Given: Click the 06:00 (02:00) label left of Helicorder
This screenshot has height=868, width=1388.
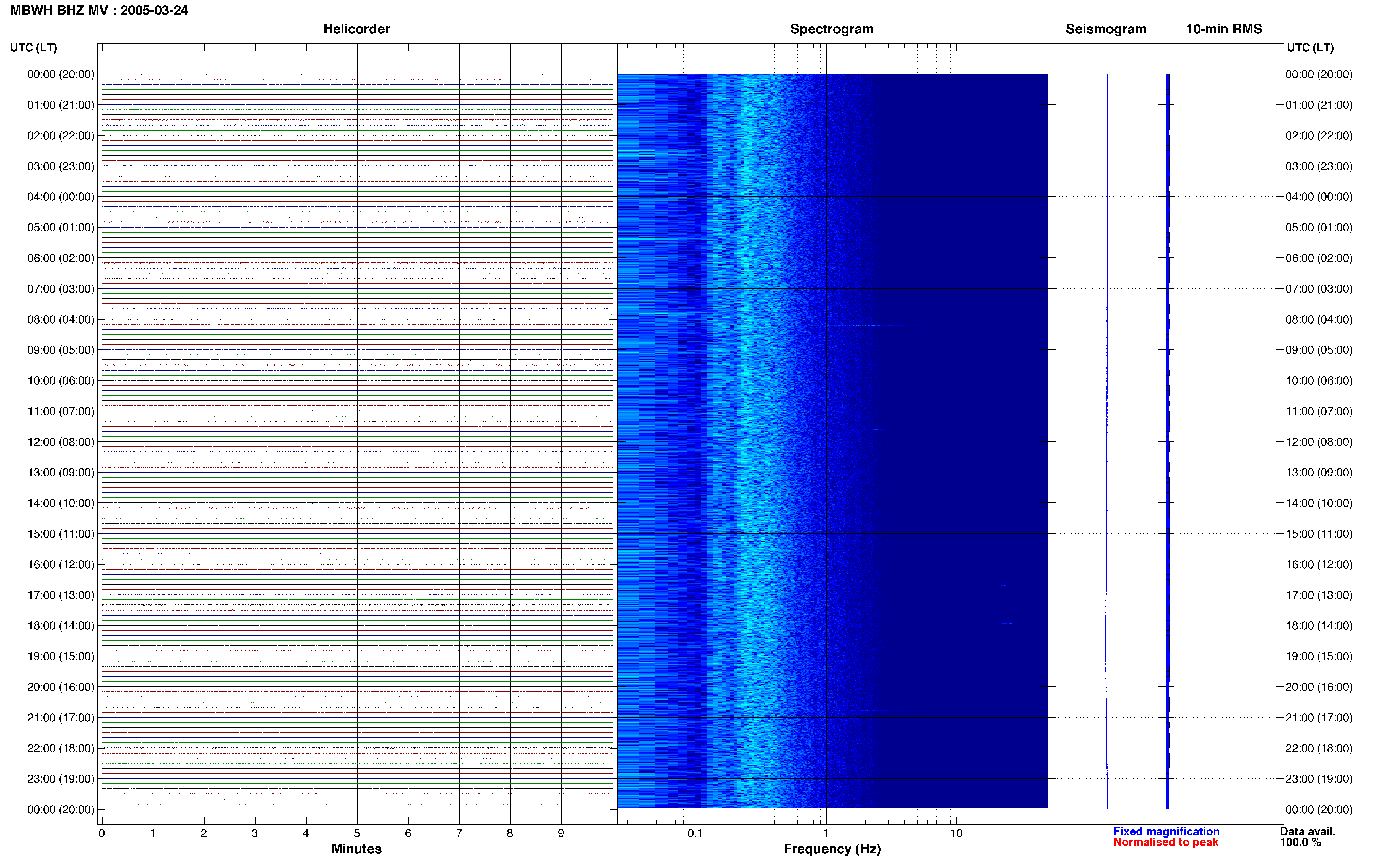Looking at the screenshot, I should [x=61, y=258].
